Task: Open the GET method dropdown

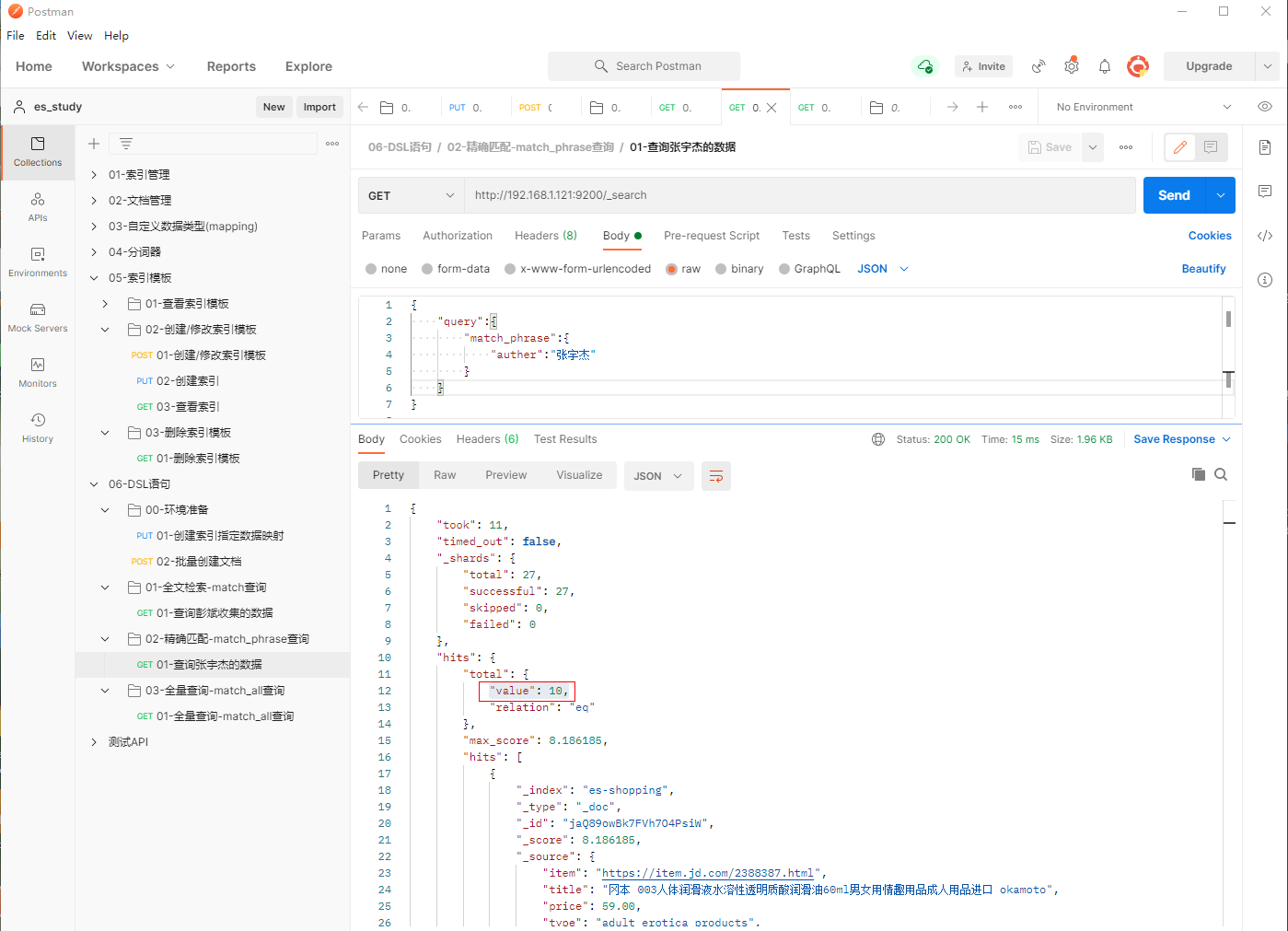Action: pos(411,195)
